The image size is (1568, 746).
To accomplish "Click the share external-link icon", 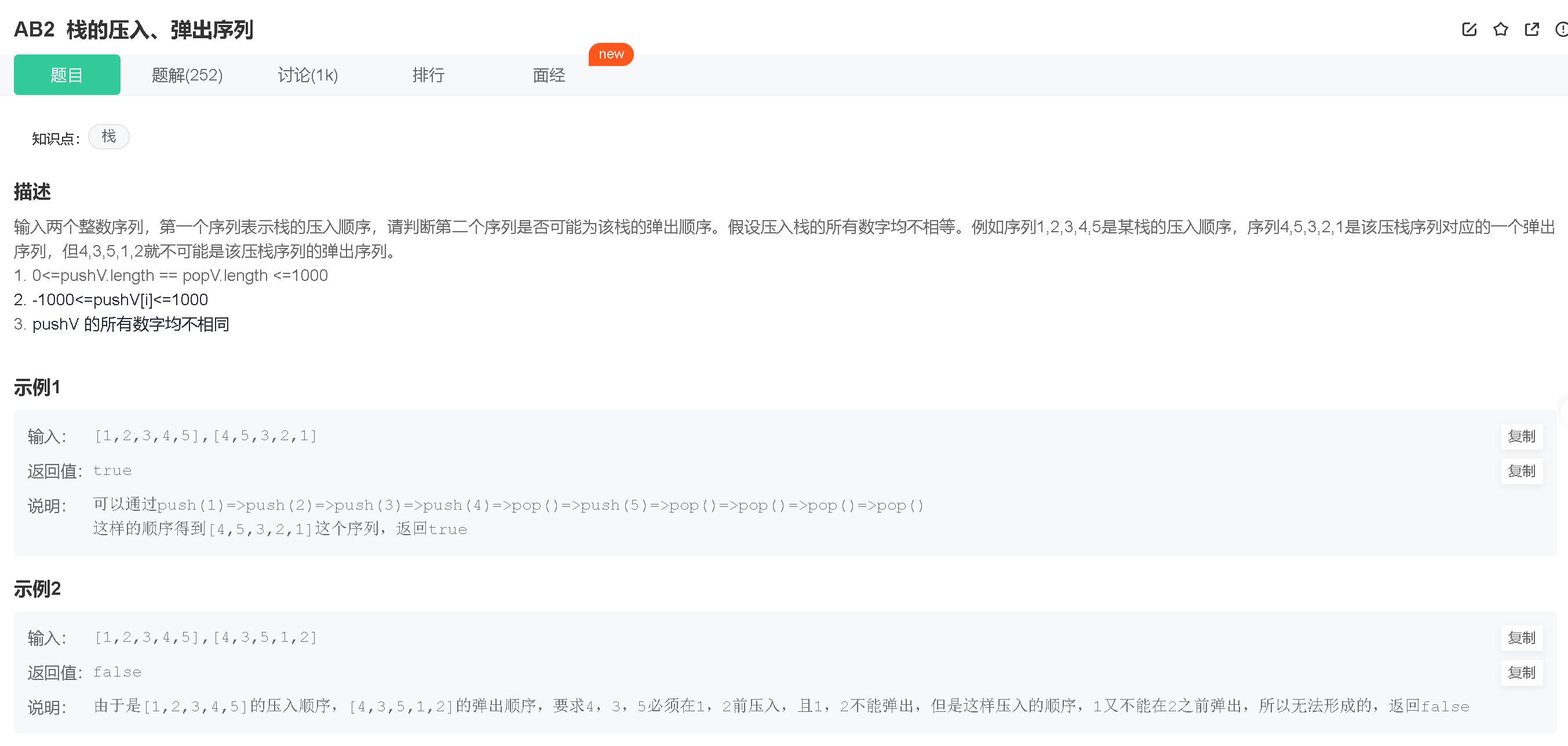I will coord(1531,29).
